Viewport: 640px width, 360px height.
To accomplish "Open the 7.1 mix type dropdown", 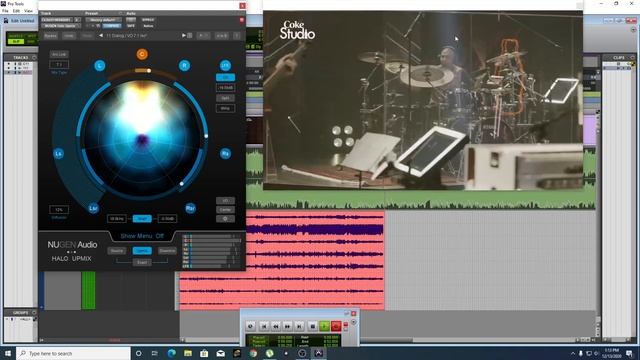I will click(59, 64).
